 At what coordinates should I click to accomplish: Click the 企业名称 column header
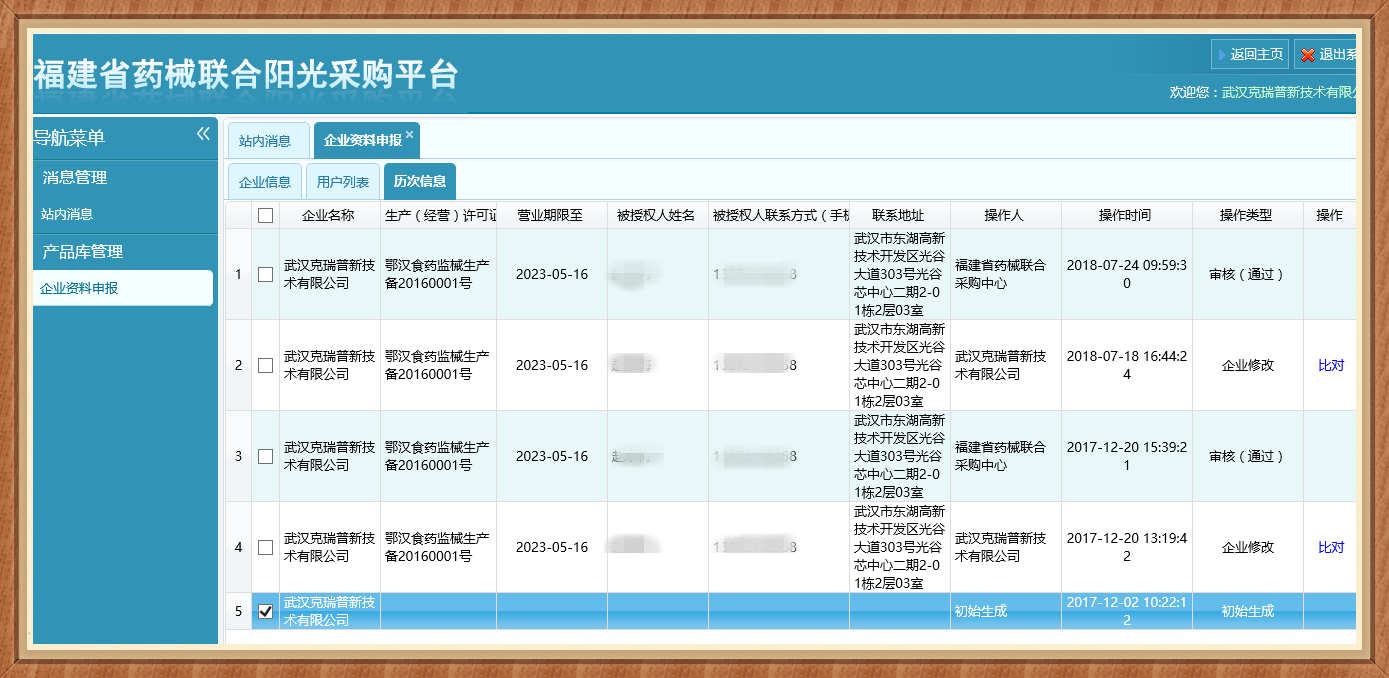coord(328,215)
